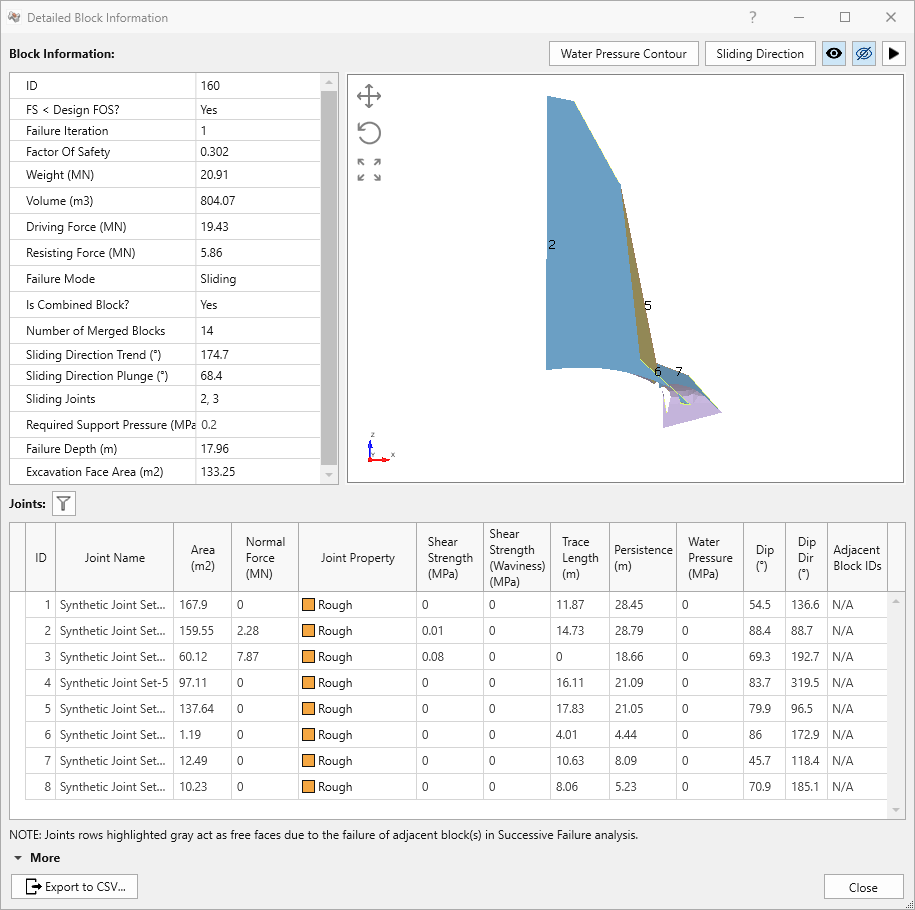Click the Rough orange swatch for joint 4
The height and width of the screenshot is (910, 915).
pos(309,683)
